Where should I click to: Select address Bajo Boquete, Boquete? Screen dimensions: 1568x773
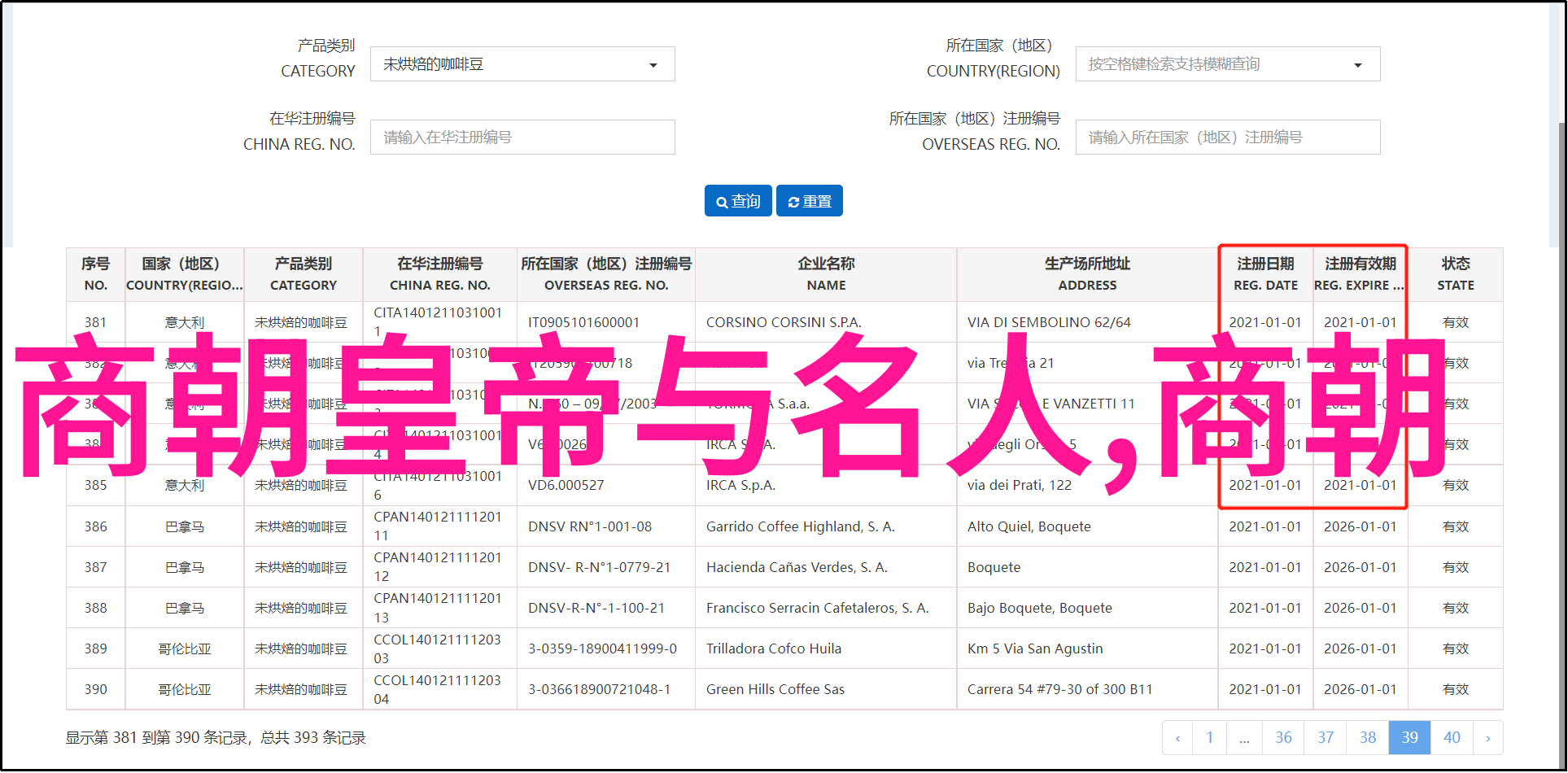[x=1040, y=608]
